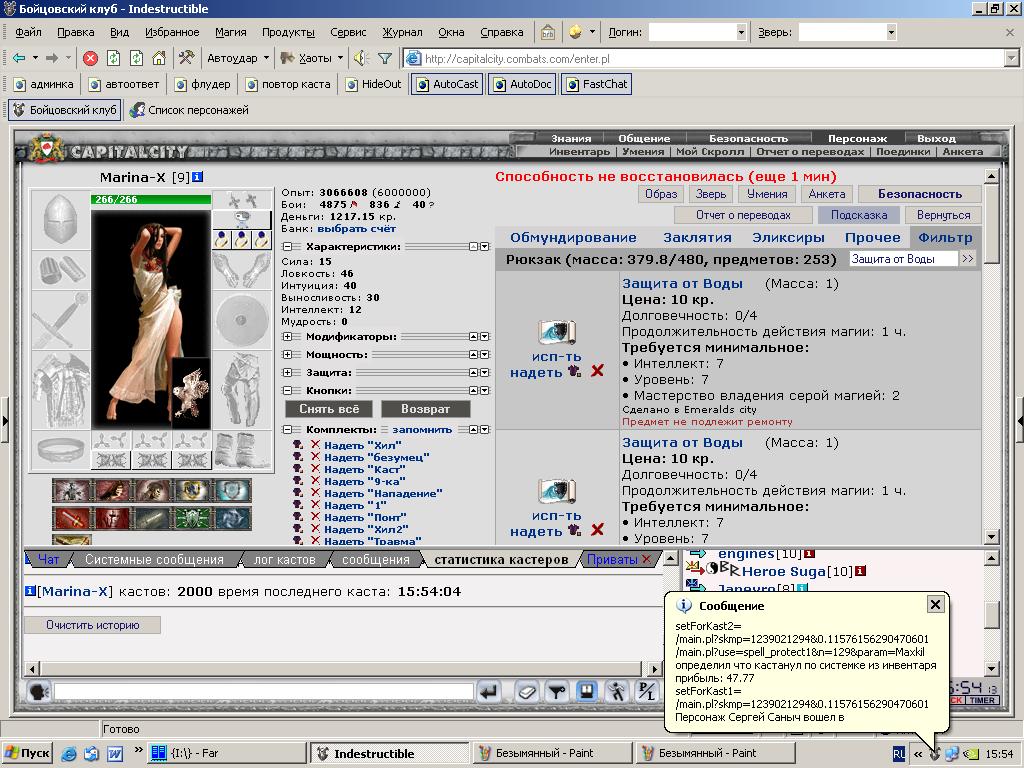Click the first green page refresh icon
Image resolution: width=1024 pixels, height=768 pixels.
point(114,58)
